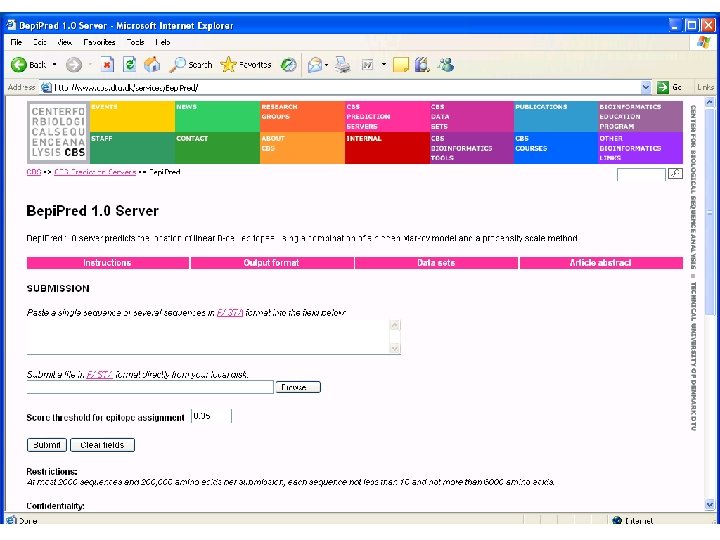
Task: Open OTHER BIOINFORMATICS LINKS tile
Action: tap(640, 148)
